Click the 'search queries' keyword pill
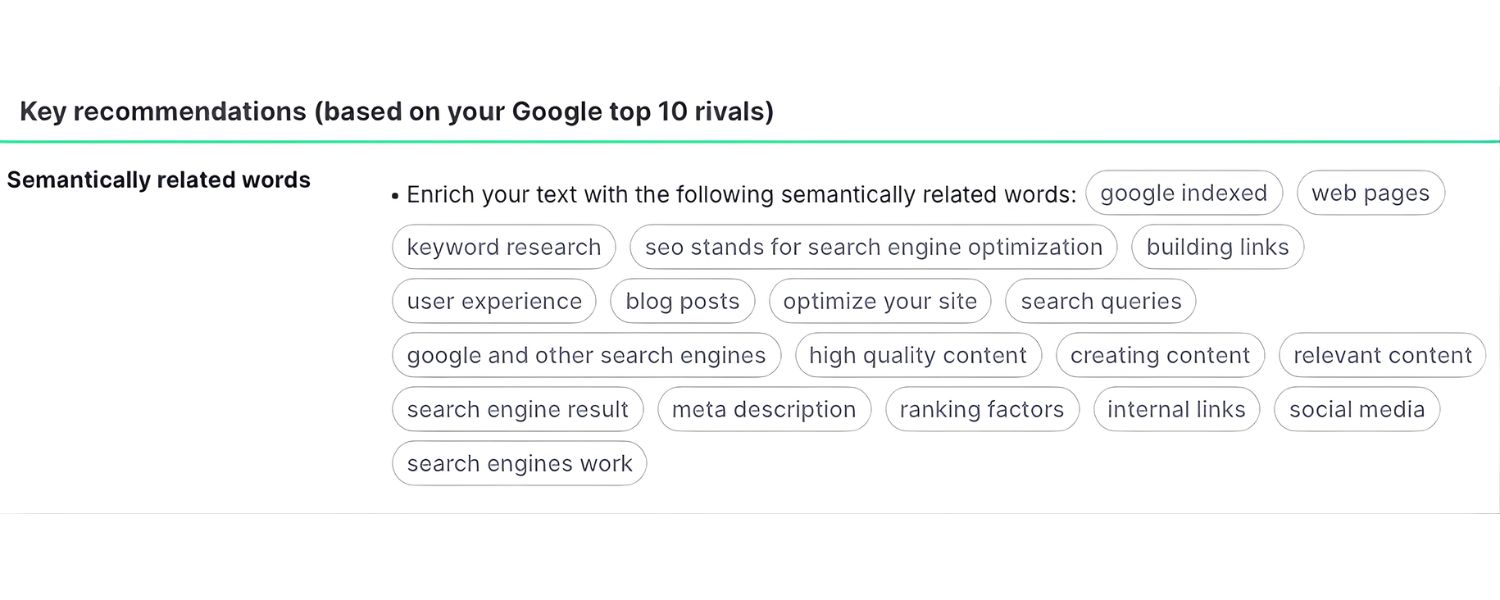 [1100, 301]
